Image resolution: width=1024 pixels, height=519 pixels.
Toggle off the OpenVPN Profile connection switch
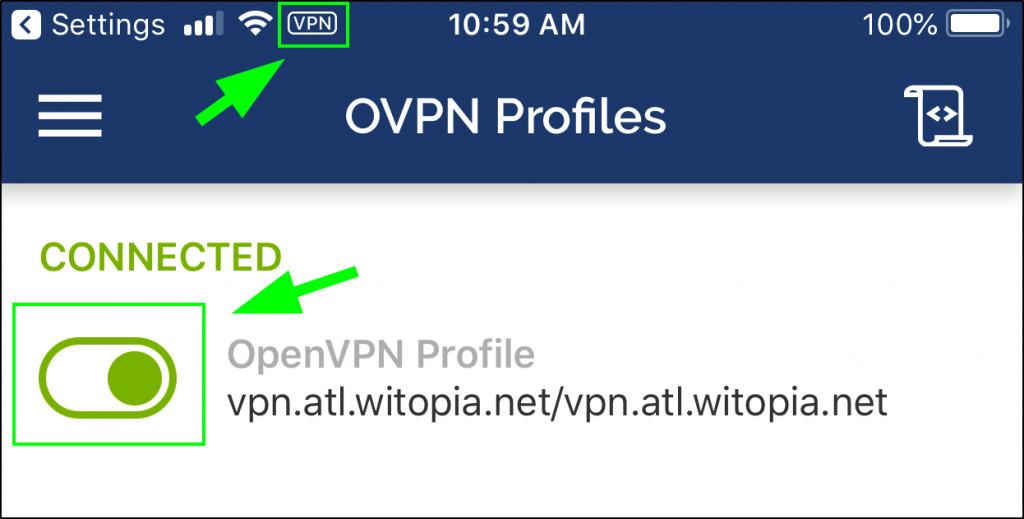pyautogui.click(x=108, y=377)
